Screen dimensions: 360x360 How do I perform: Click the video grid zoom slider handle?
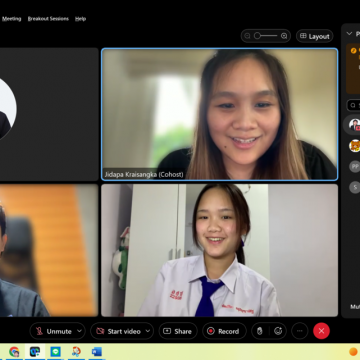257,36
